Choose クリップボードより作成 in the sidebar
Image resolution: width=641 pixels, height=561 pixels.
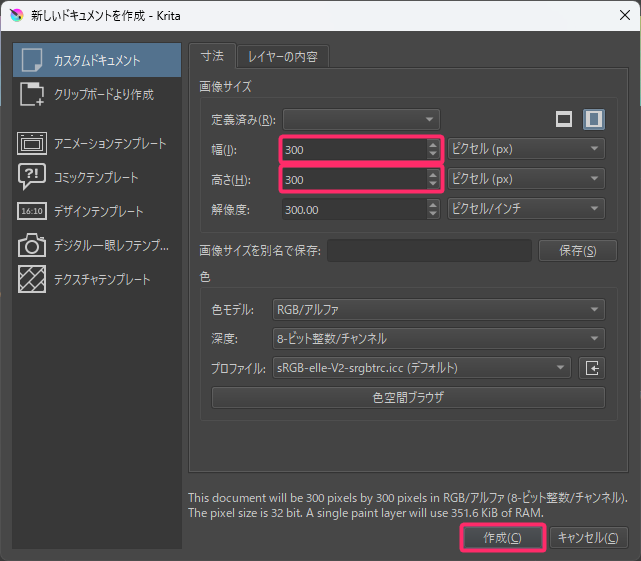tap(97, 94)
